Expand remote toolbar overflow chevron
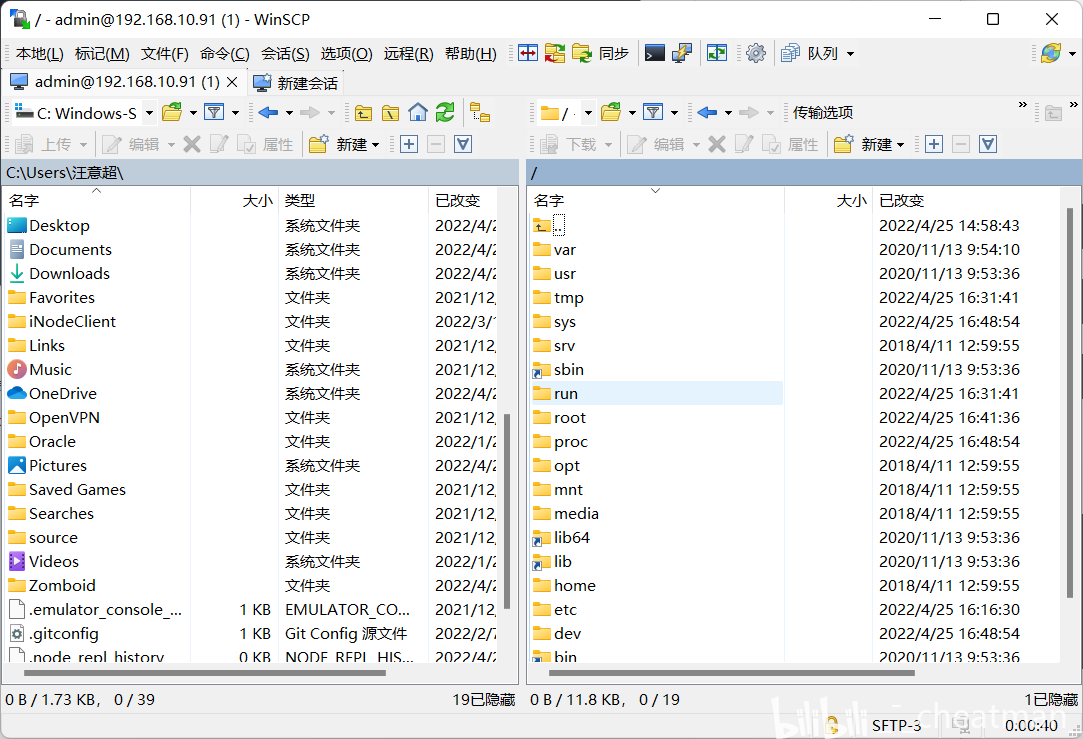 1023,105
